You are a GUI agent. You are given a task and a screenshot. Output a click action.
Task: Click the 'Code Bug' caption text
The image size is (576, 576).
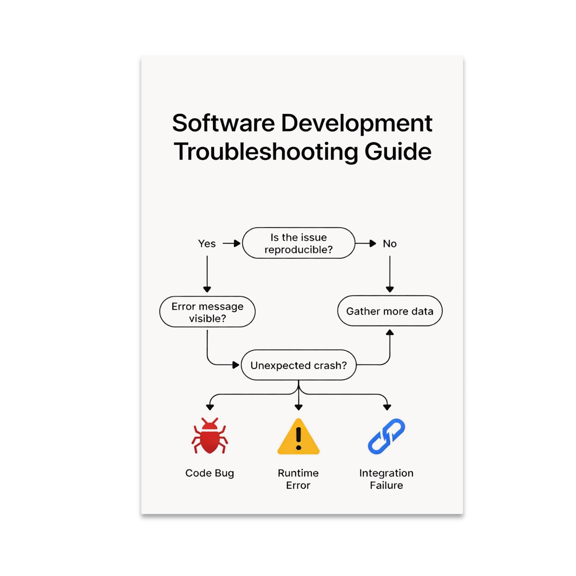[209, 473]
